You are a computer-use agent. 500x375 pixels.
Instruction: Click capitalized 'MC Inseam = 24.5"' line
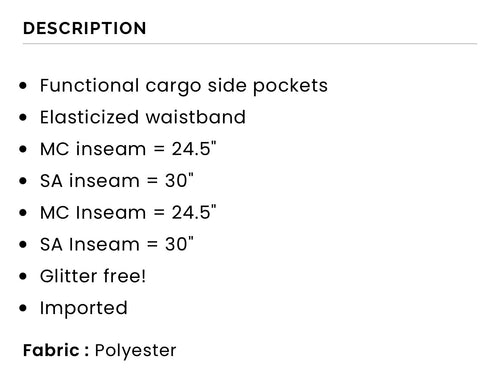point(128,212)
